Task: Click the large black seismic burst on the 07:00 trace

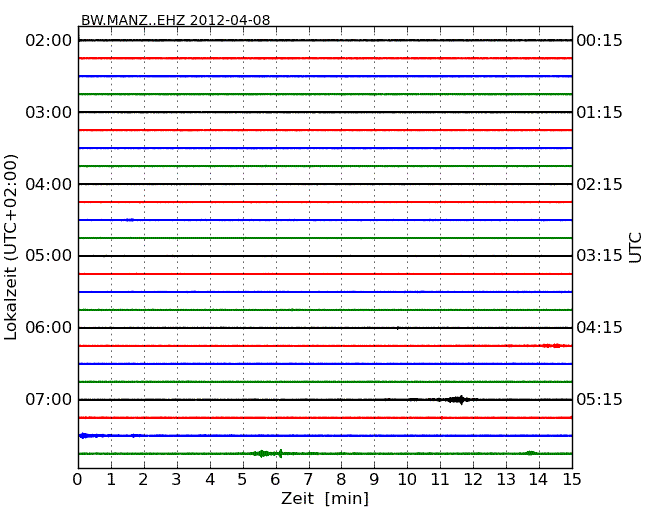Action: tap(459, 400)
